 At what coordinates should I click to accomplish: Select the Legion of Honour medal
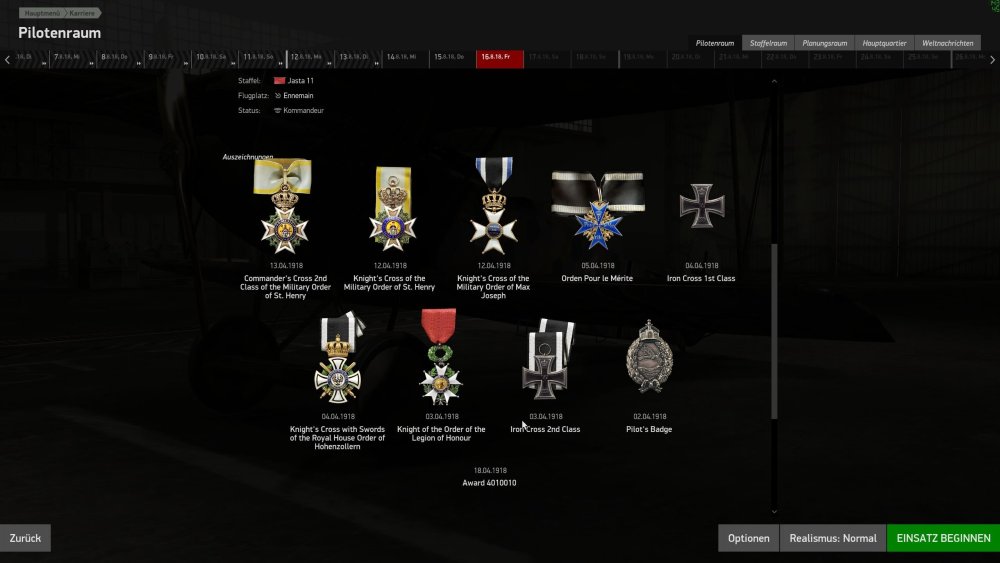(440, 357)
